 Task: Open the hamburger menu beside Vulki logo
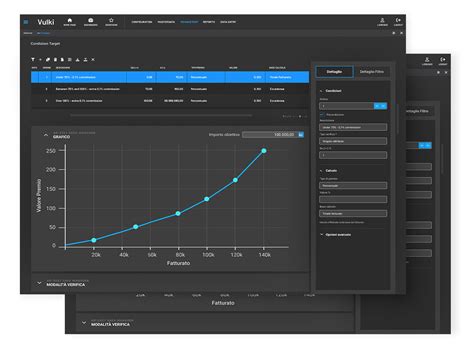[26, 22]
